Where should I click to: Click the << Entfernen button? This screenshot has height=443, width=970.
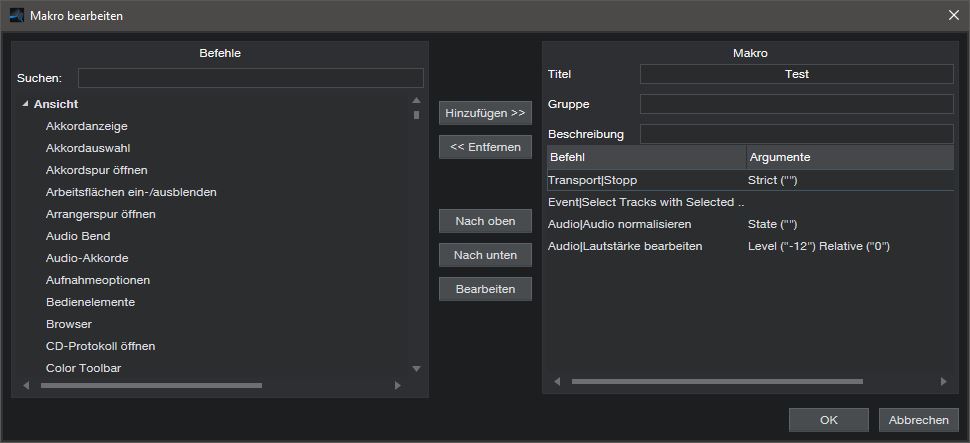[x=485, y=147]
